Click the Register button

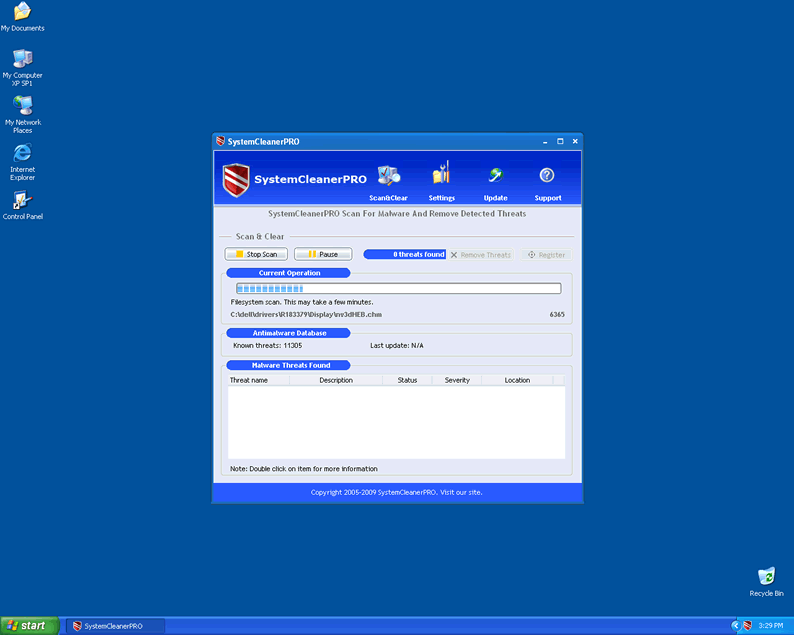point(546,255)
